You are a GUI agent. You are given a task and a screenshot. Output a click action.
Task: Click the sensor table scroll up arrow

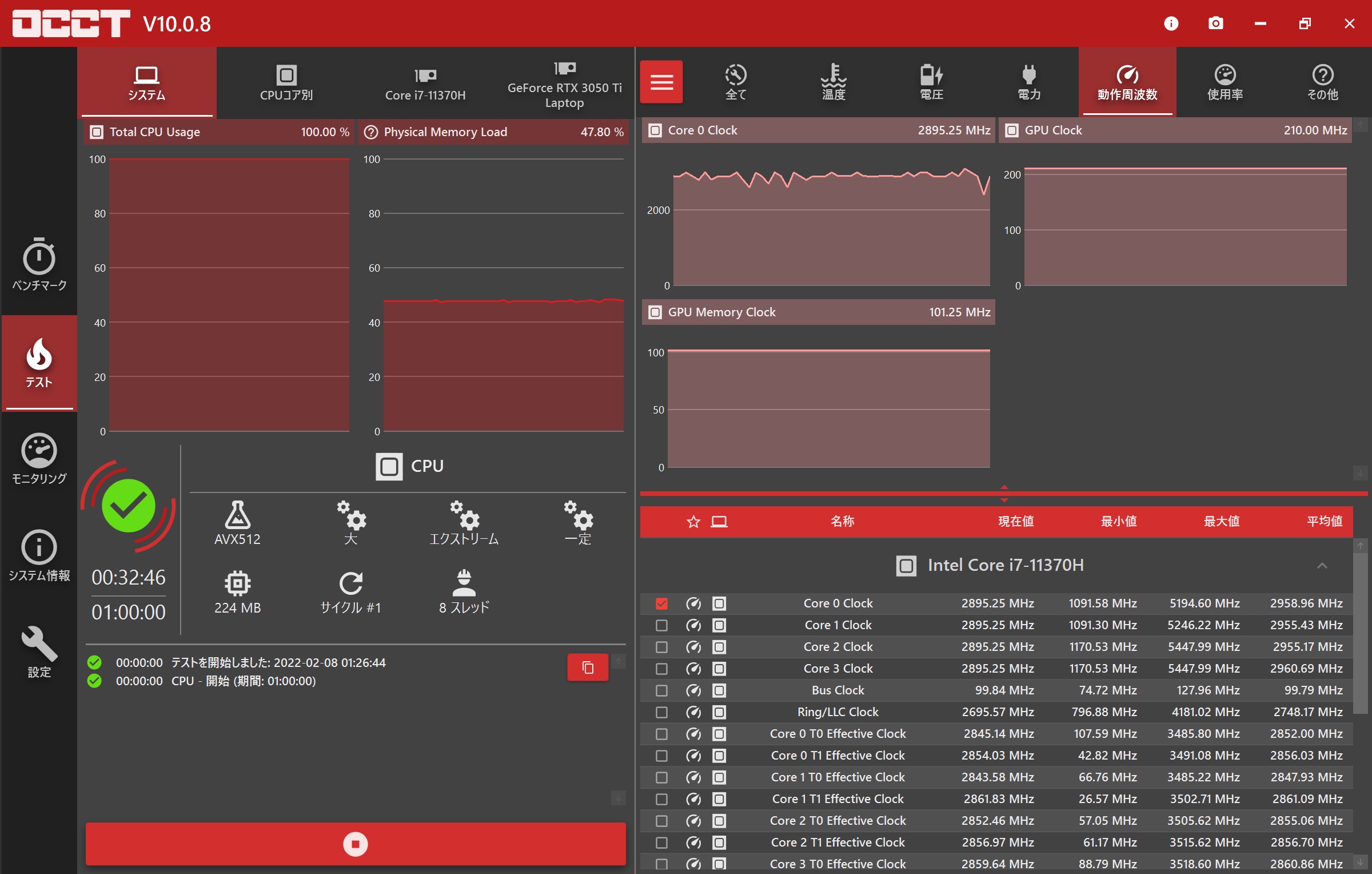(x=1360, y=546)
